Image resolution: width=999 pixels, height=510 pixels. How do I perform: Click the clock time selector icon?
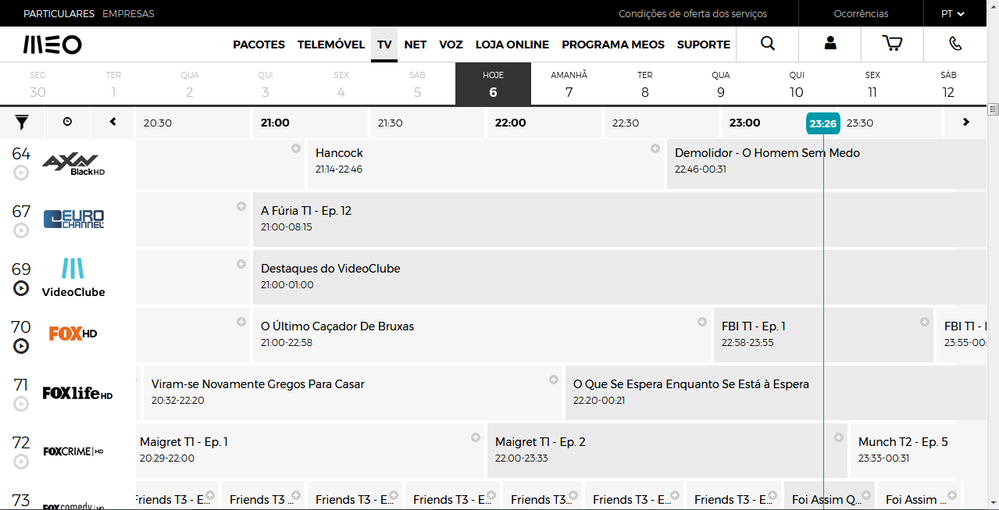tap(67, 122)
